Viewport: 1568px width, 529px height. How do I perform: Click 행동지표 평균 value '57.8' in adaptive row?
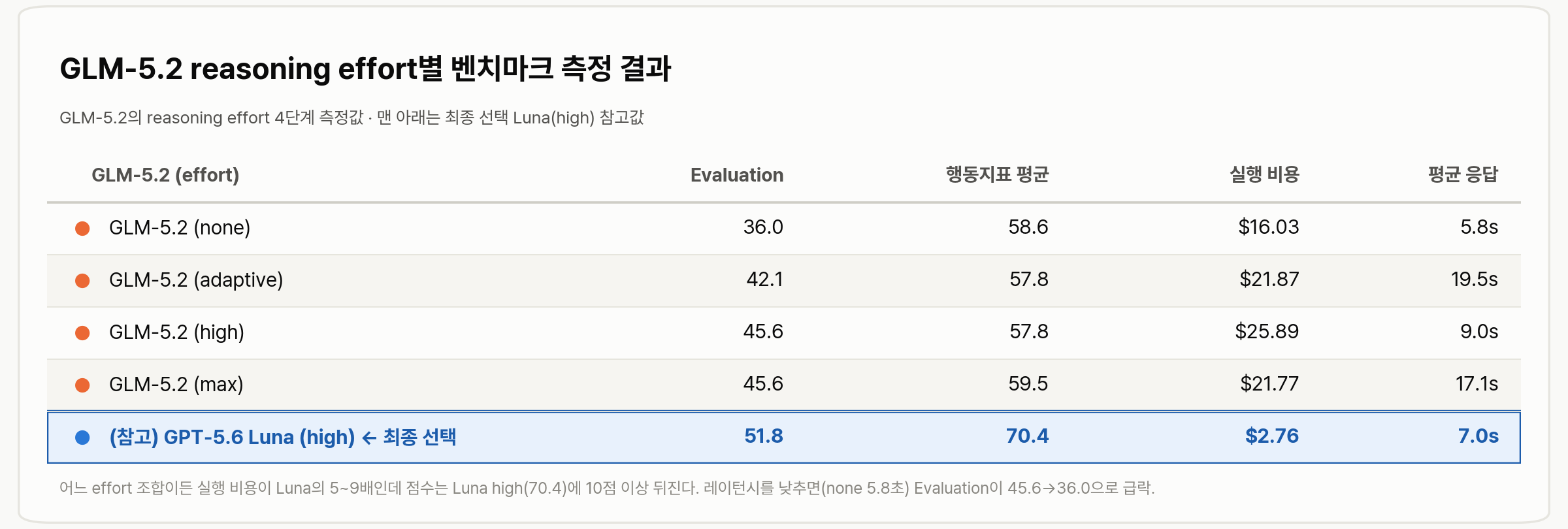click(x=1029, y=280)
